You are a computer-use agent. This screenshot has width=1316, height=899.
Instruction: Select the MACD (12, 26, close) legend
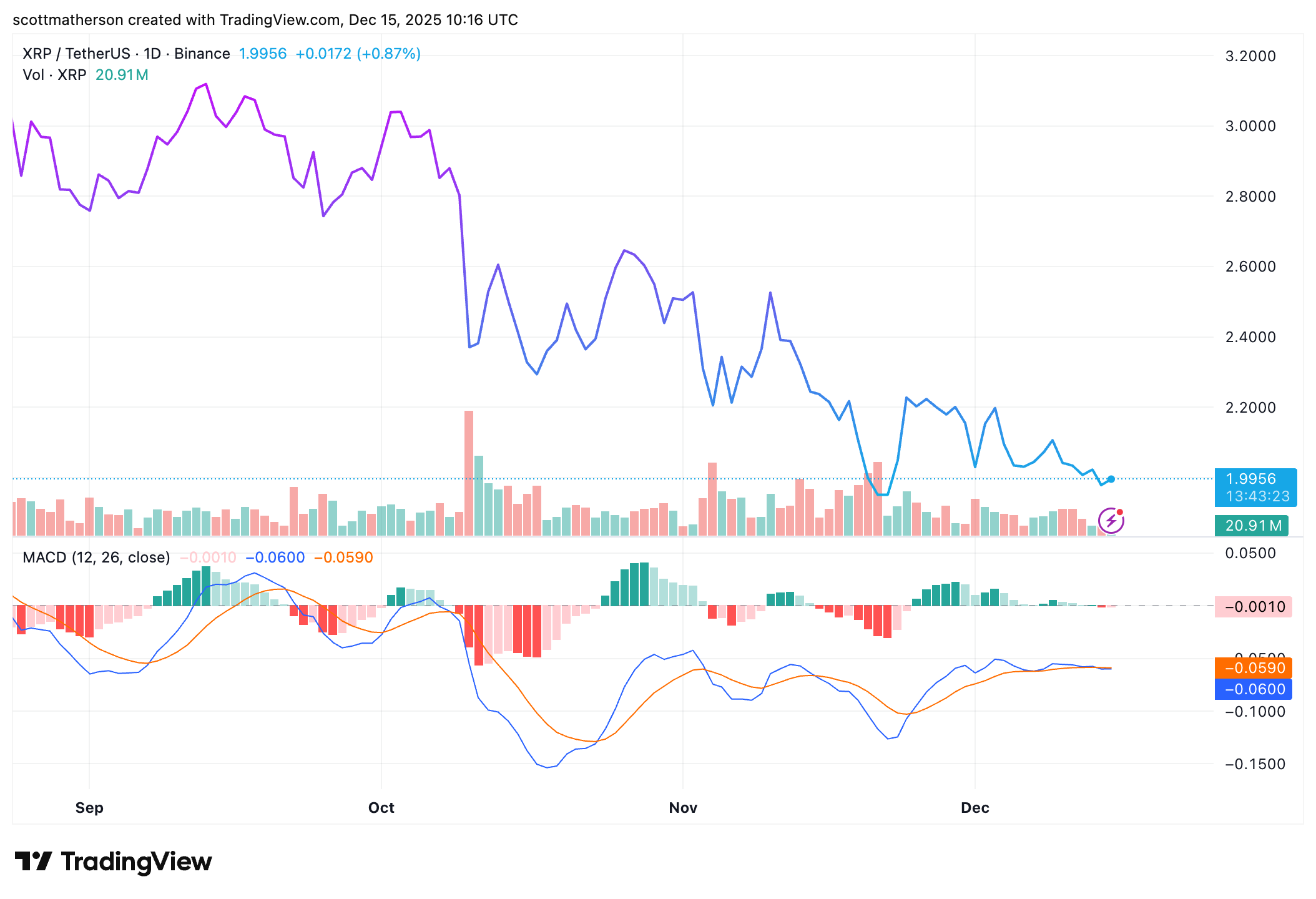tap(96, 557)
